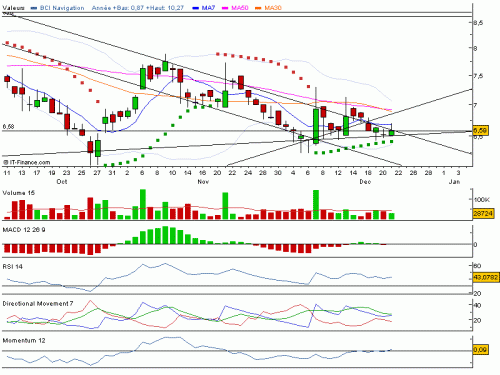The image size is (500, 375).
Task: Click the yellow "28724" volume value tag
Action: (x=483, y=213)
